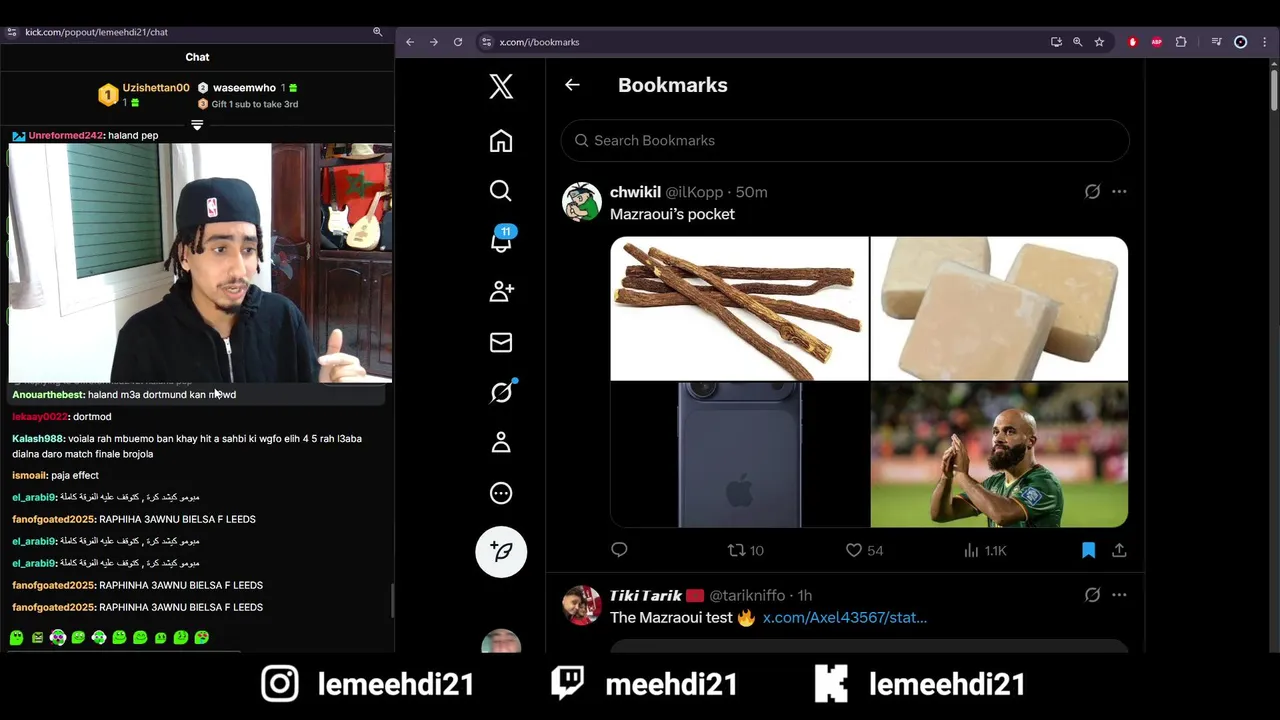Image resolution: width=1280 pixels, height=720 pixels.
Task: Click first green emote in chat bar
Action: [16, 637]
